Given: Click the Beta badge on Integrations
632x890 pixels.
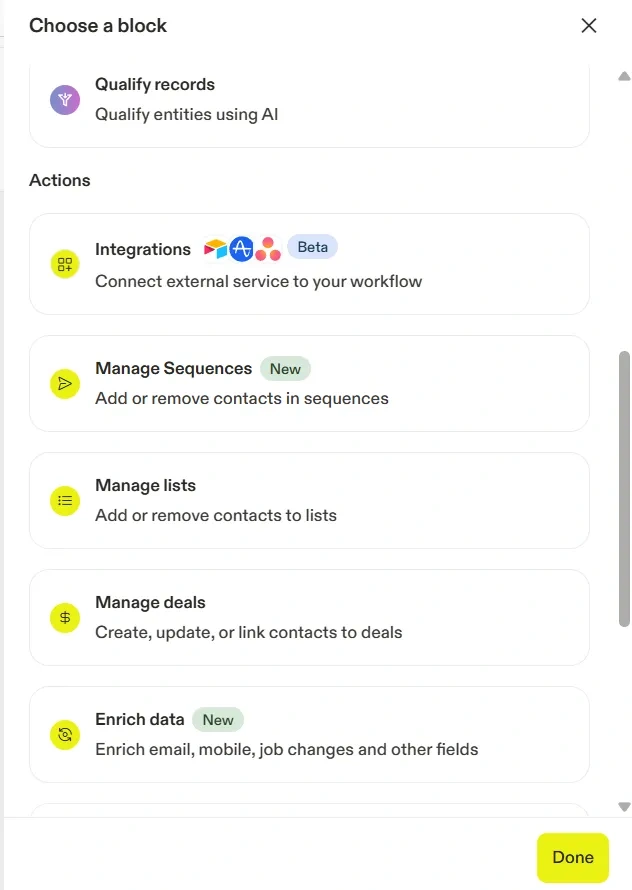Looking at the screenshot, I should tap(312, 247).
